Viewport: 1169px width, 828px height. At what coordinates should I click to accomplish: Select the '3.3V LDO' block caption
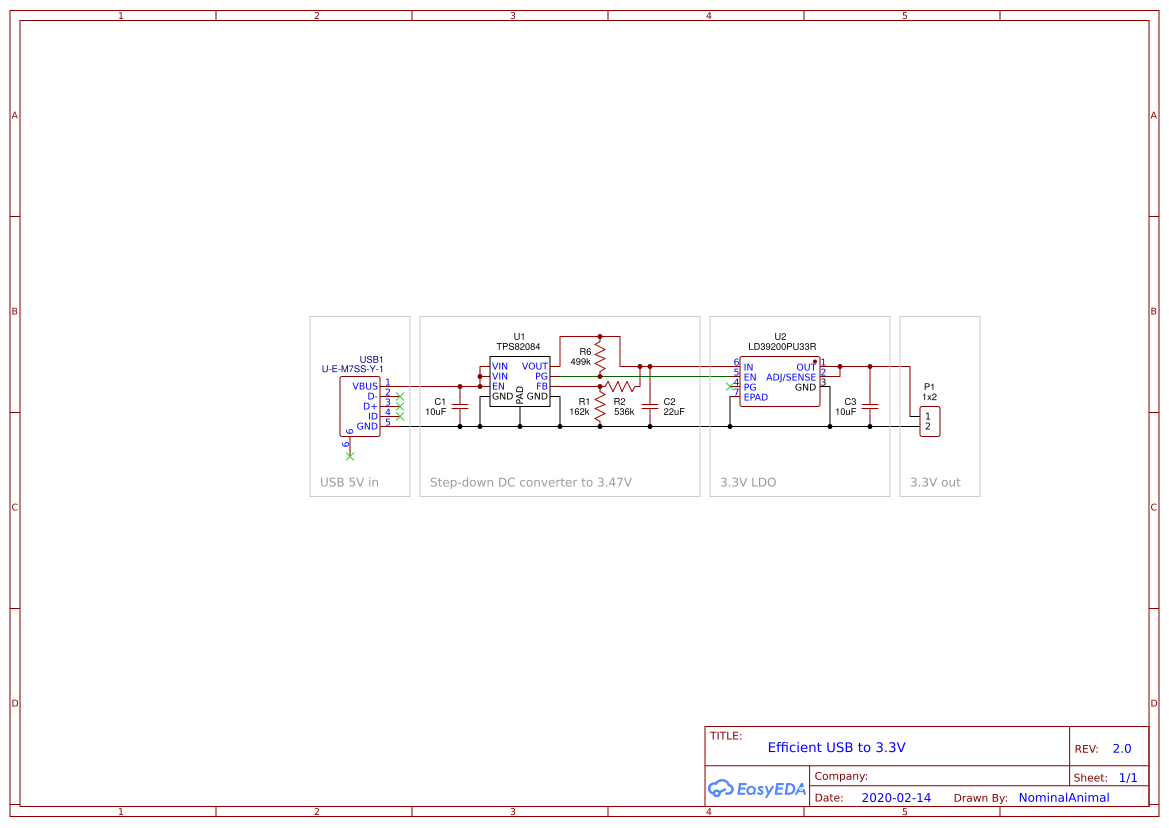[x=748, y=482]
